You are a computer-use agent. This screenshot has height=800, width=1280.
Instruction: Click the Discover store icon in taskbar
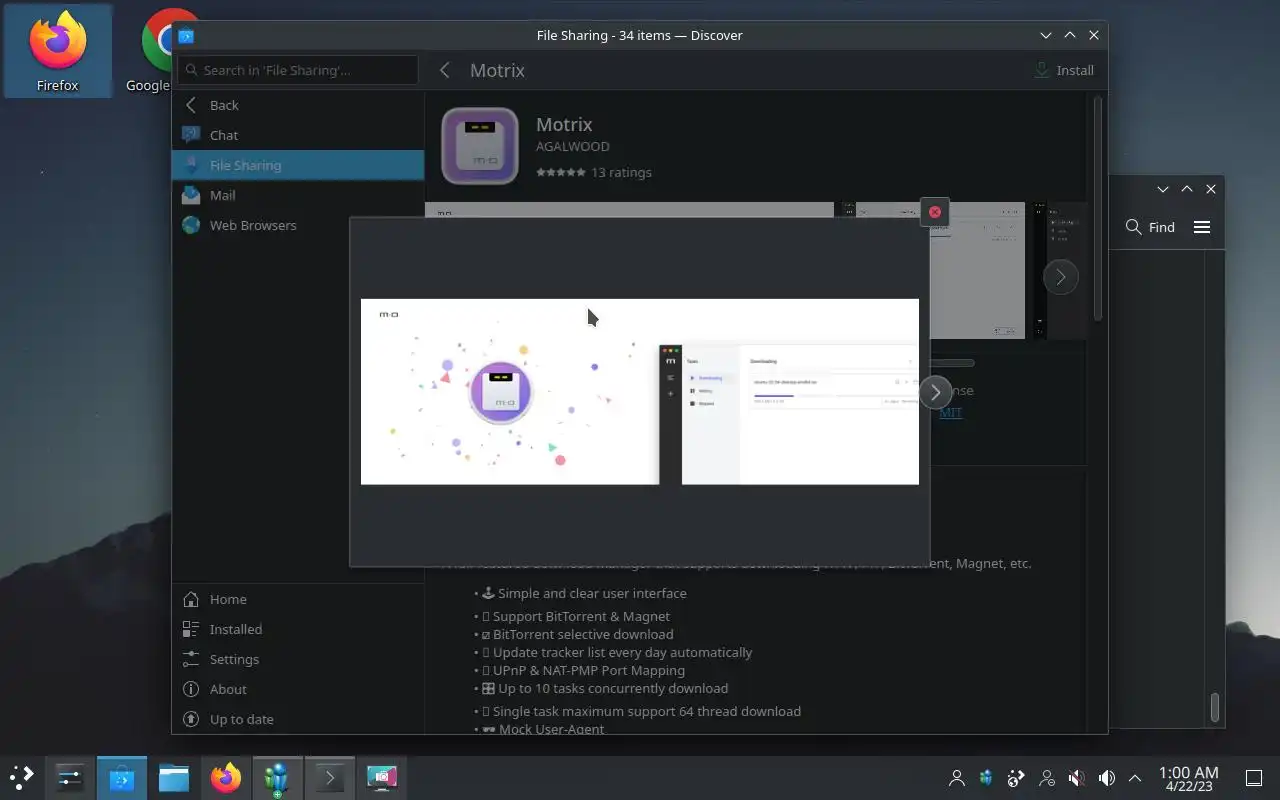[x=122, y=777]
